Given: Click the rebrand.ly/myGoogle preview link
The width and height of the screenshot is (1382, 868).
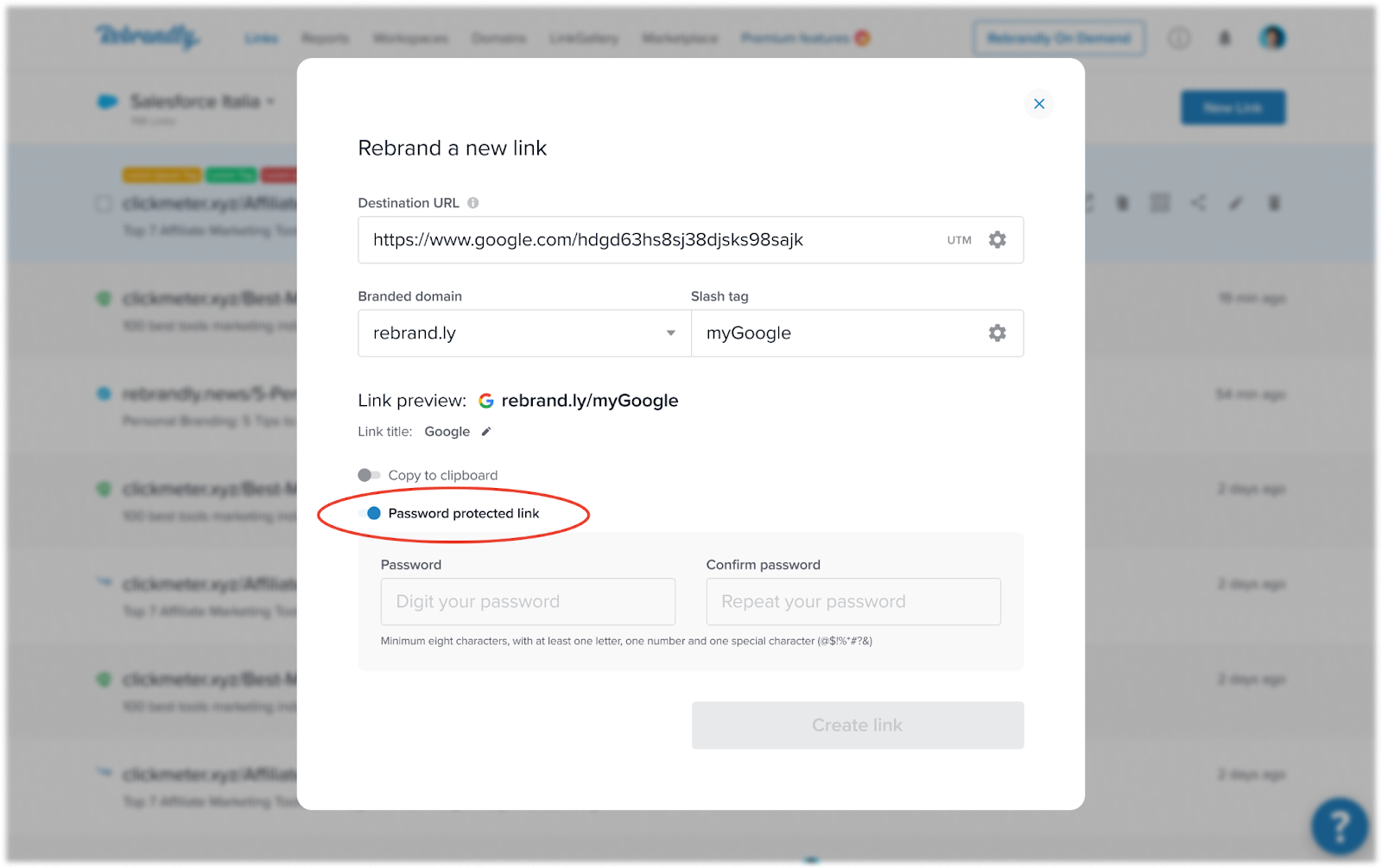Looking at the screenshot, I should [x=590, y=401].
